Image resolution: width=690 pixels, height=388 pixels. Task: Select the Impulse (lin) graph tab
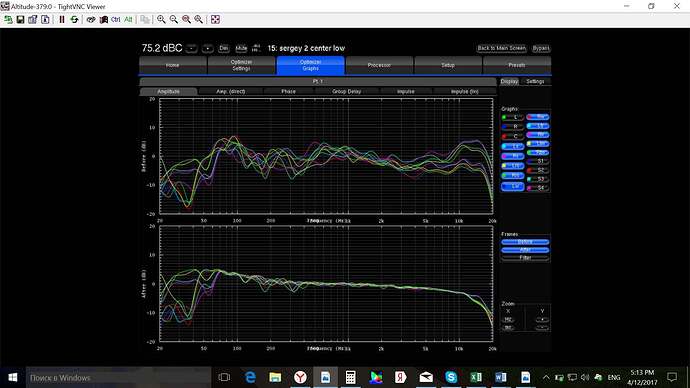465,92
